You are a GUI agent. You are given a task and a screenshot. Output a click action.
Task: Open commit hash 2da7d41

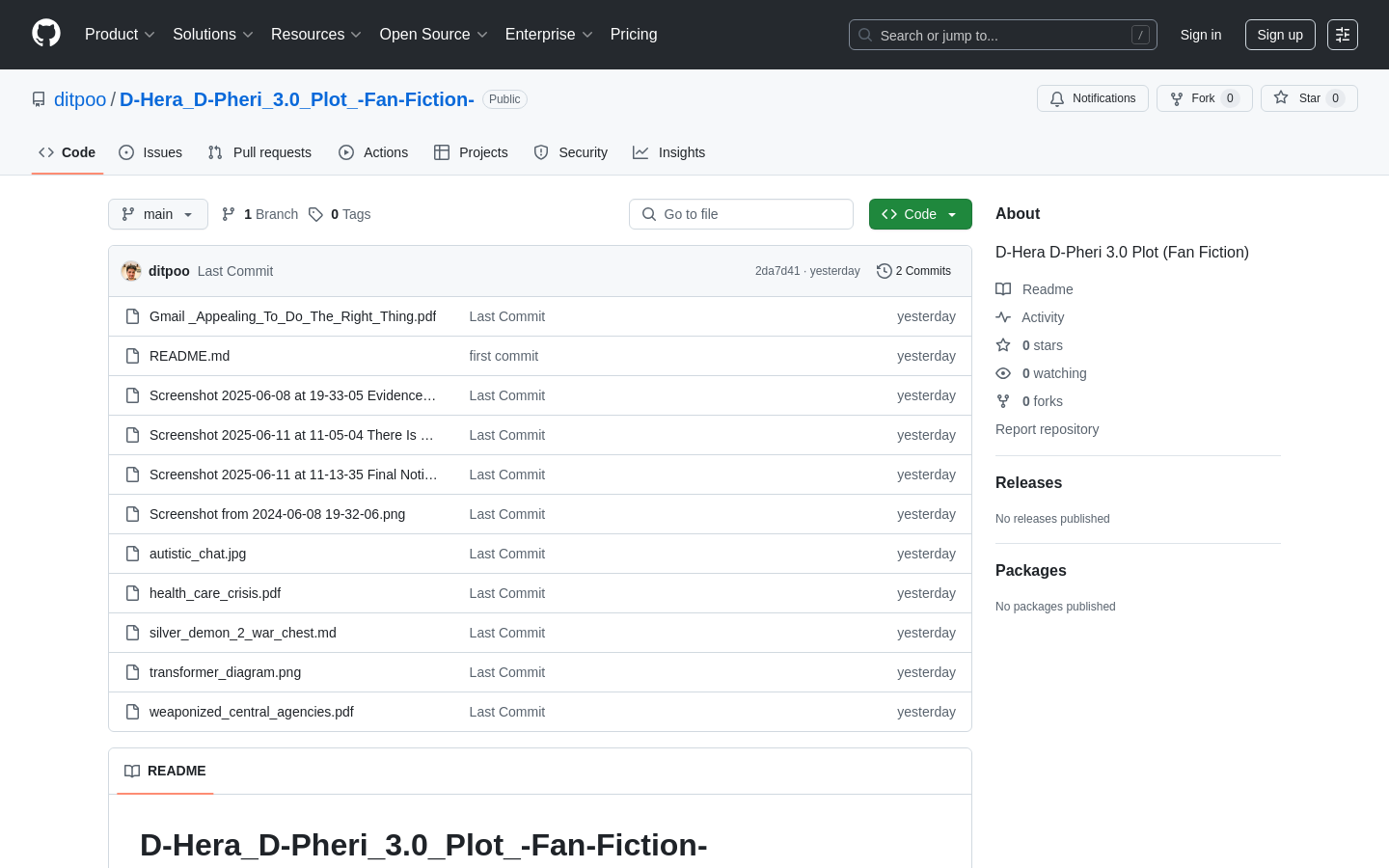(777, 271)
